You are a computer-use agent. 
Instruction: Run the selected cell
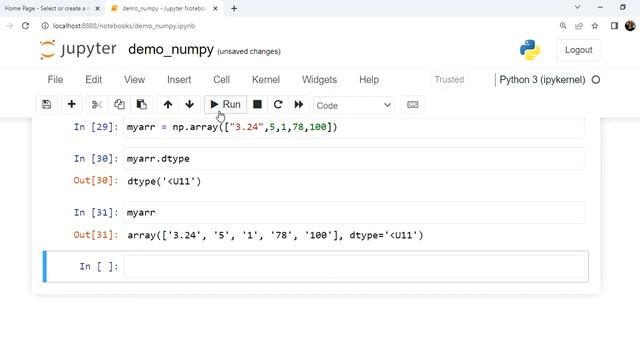(x=225, y=104)
